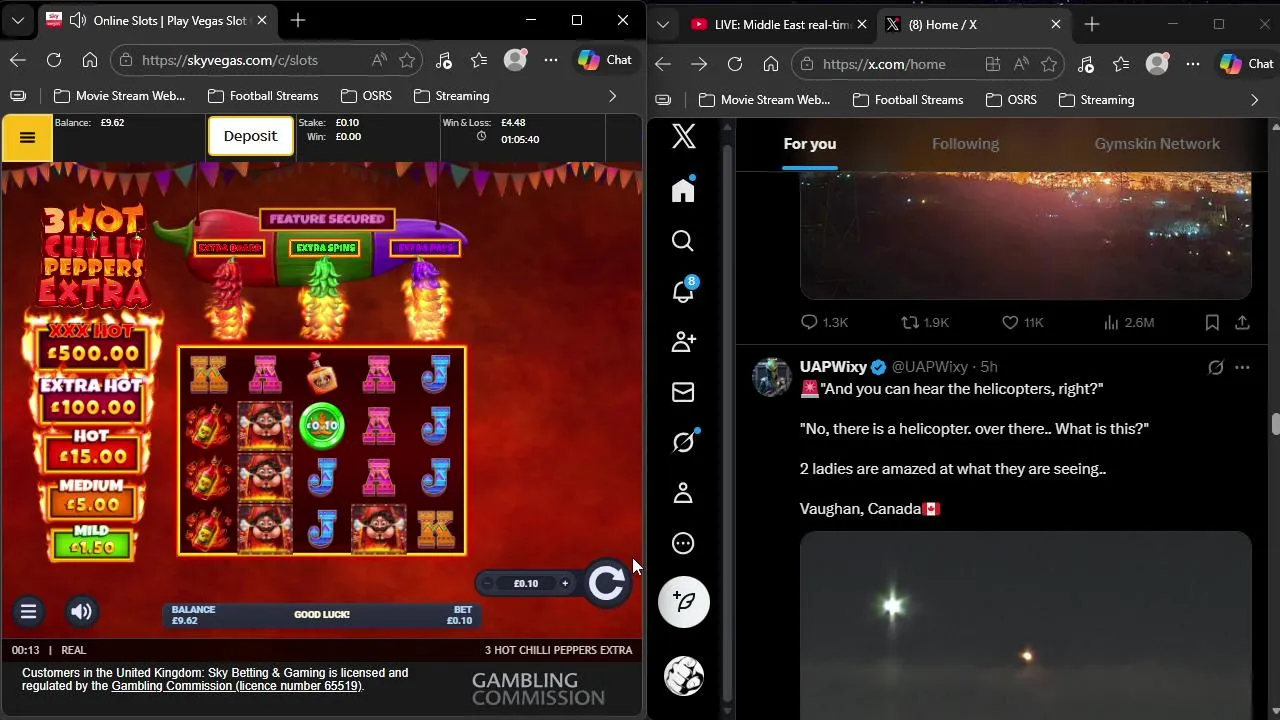This screenshot has width=1280, height=720.
Task: Open the tab actions dropdown in left browser
Action: click(x=18, y=20)
